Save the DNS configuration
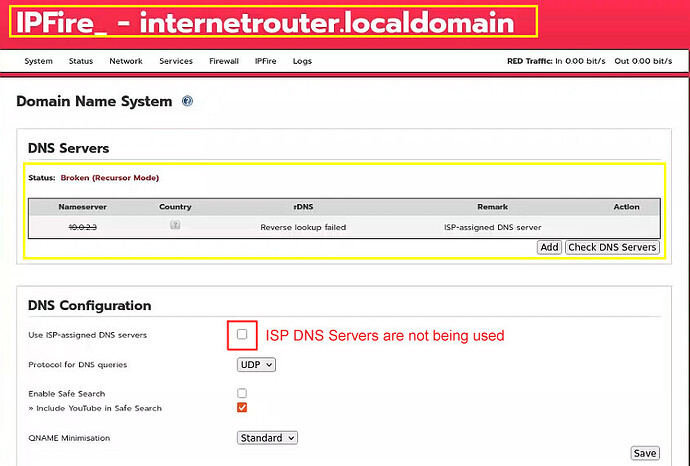 pyautogui.click(x=645, y=453)
